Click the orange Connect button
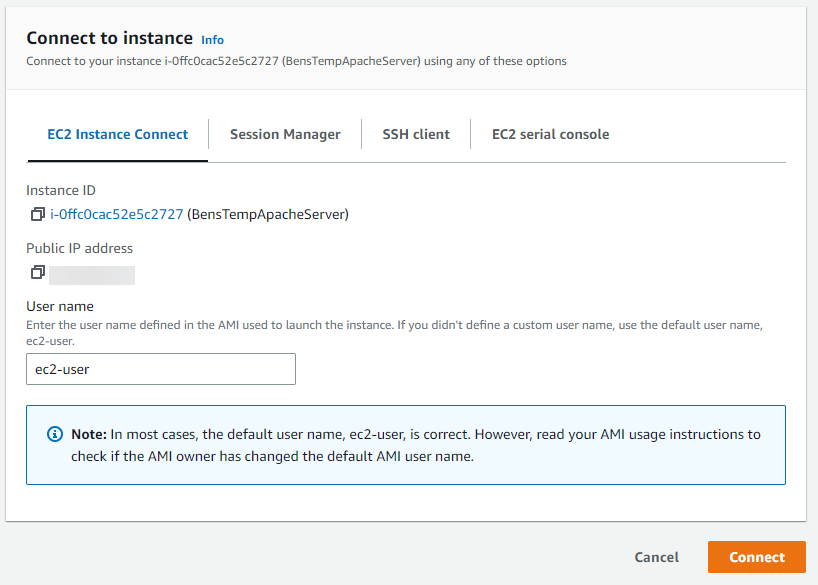 [756, 557]
